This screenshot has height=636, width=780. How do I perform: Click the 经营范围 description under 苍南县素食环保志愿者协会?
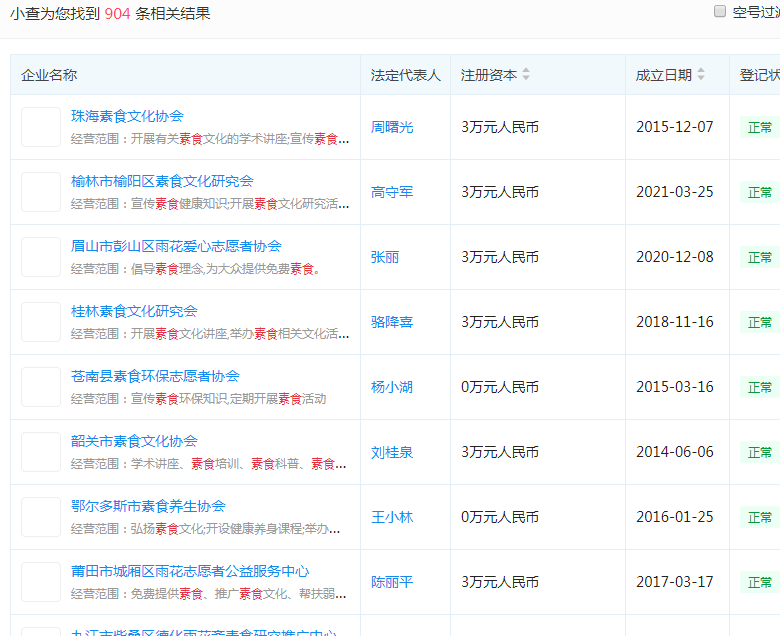(x=198, y=399)
